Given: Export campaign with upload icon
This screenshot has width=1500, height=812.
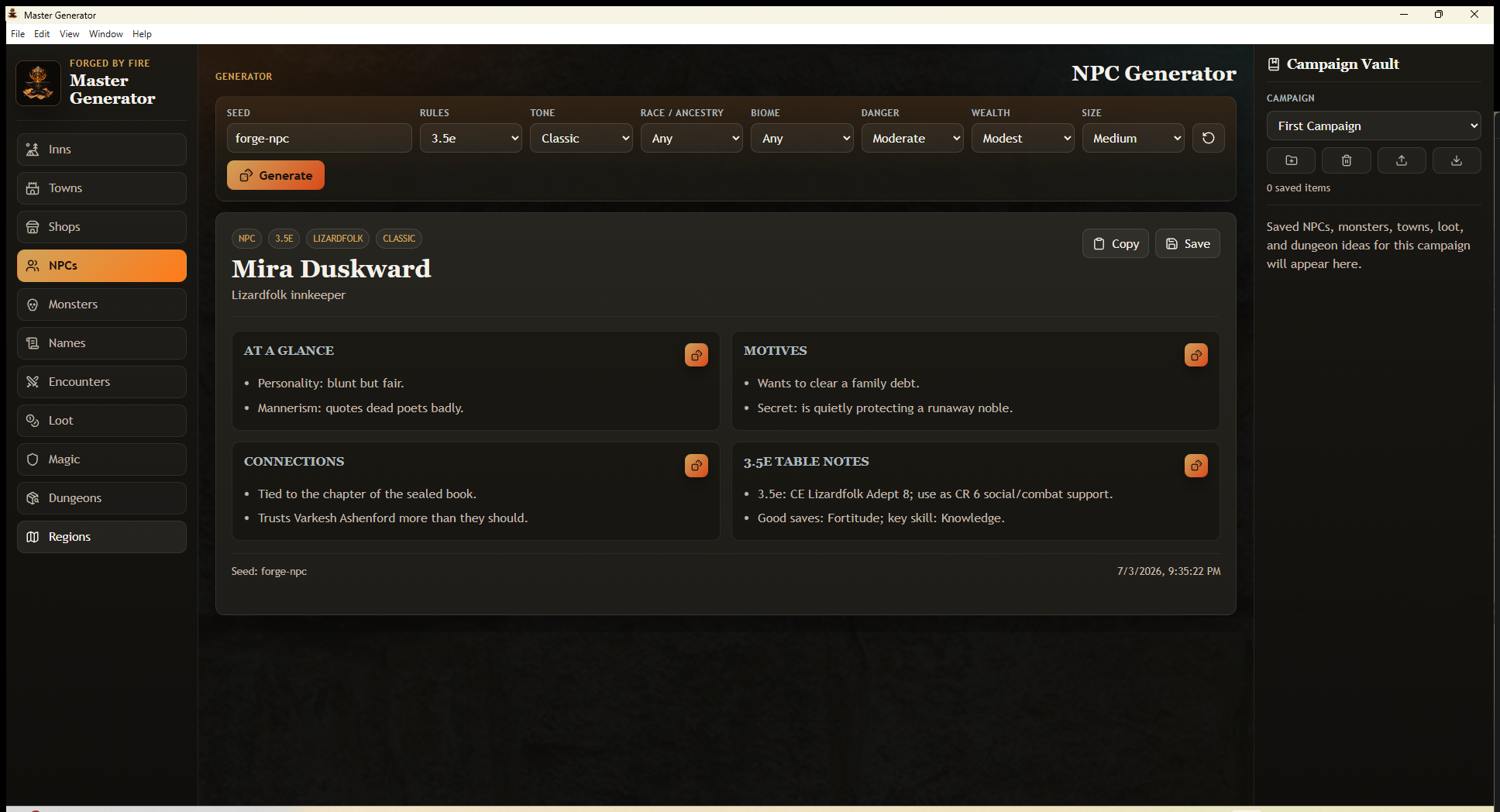Looking at the screenshot, I should tap(1402, 160).
